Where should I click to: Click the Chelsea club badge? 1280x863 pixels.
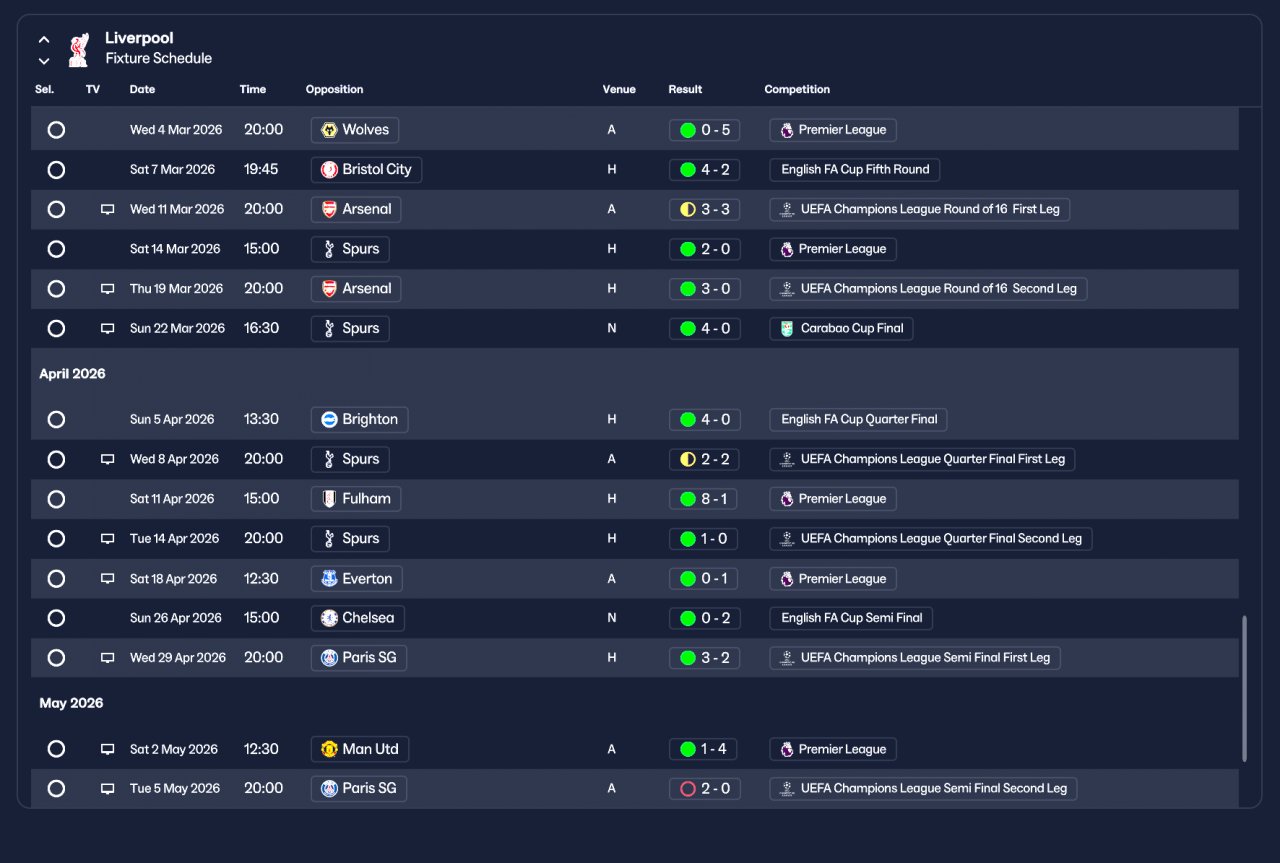pos(329,618)
